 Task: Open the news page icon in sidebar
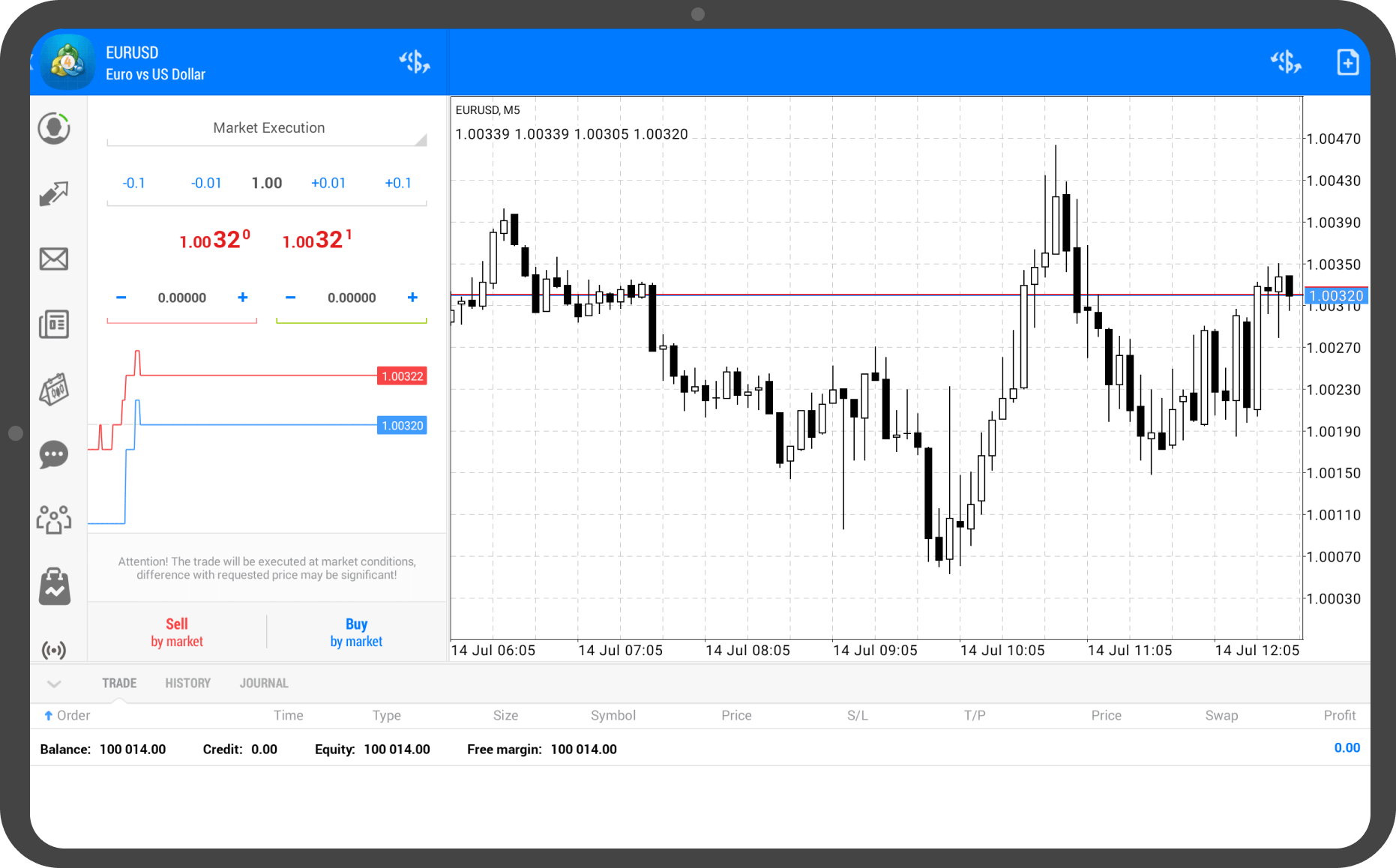[54, 325]
